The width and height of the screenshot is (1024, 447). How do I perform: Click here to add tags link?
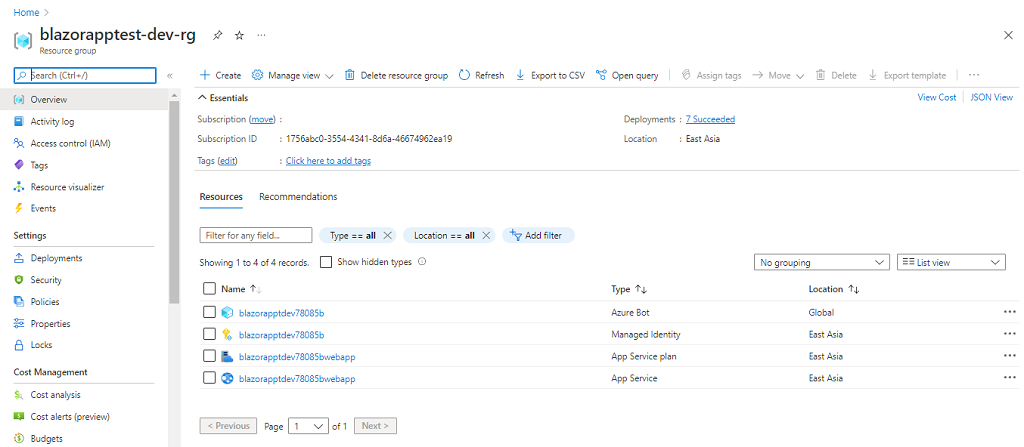[x=328, y=161]
